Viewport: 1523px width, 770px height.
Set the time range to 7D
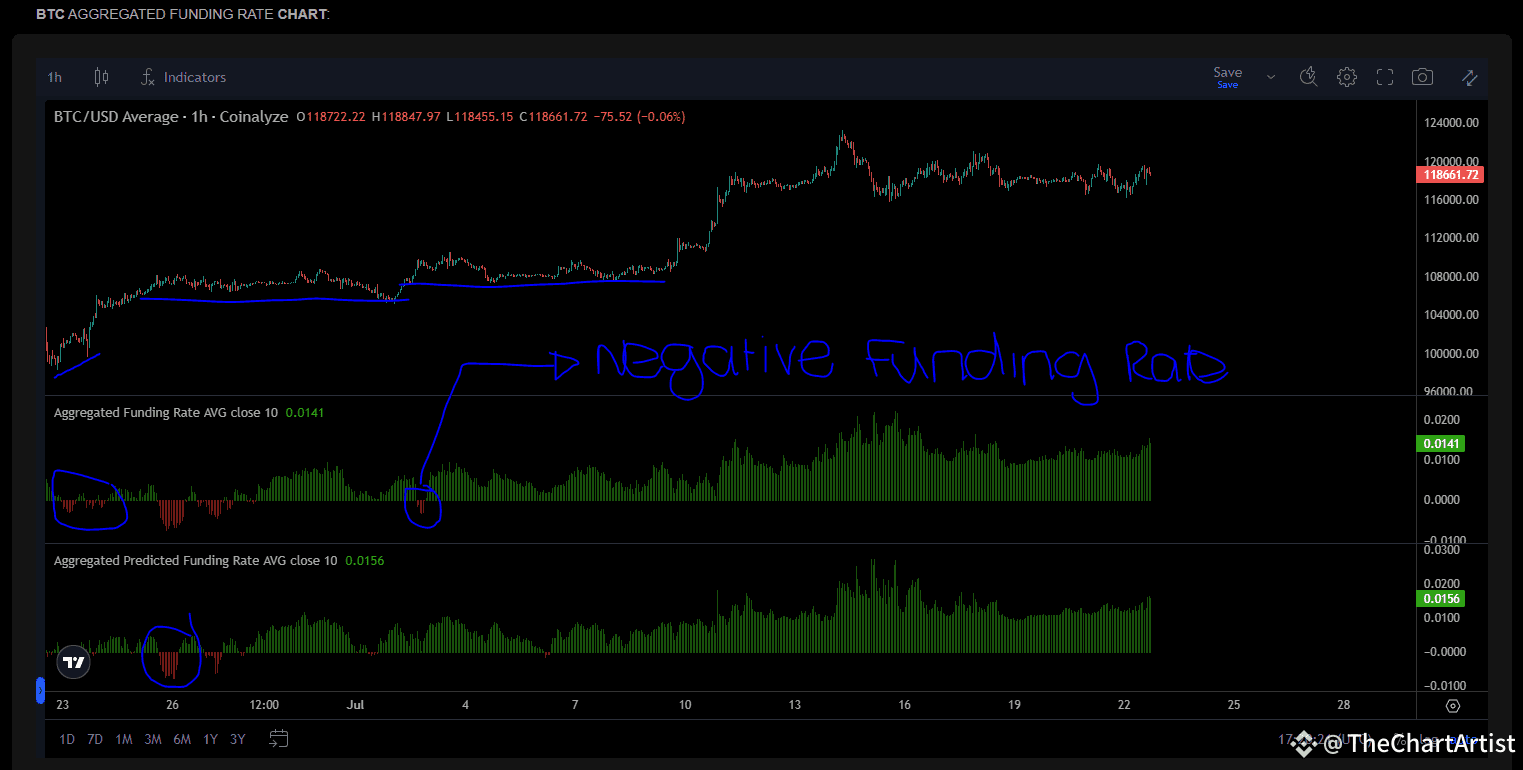(95, 740)
